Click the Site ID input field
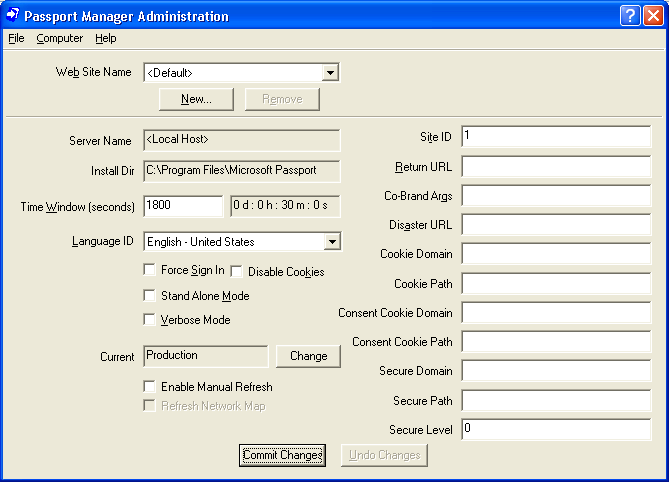Viewport: 669px width, 482px height. [x=556, y=136]
